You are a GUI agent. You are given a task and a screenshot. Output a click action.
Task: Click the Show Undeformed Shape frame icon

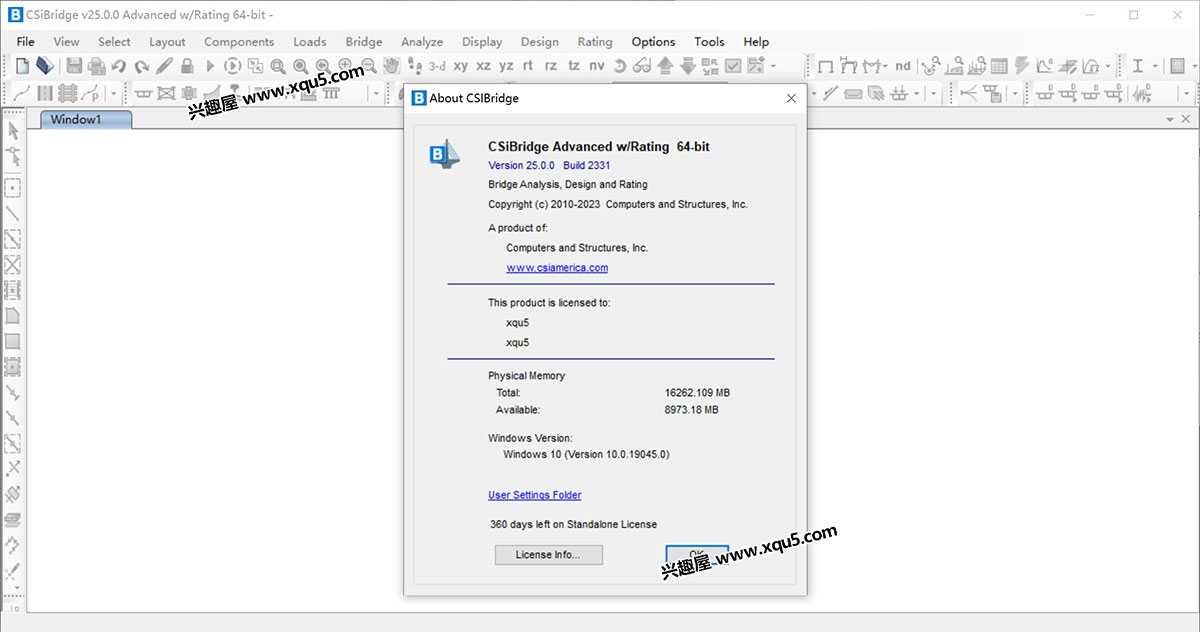tap(826, 66)
